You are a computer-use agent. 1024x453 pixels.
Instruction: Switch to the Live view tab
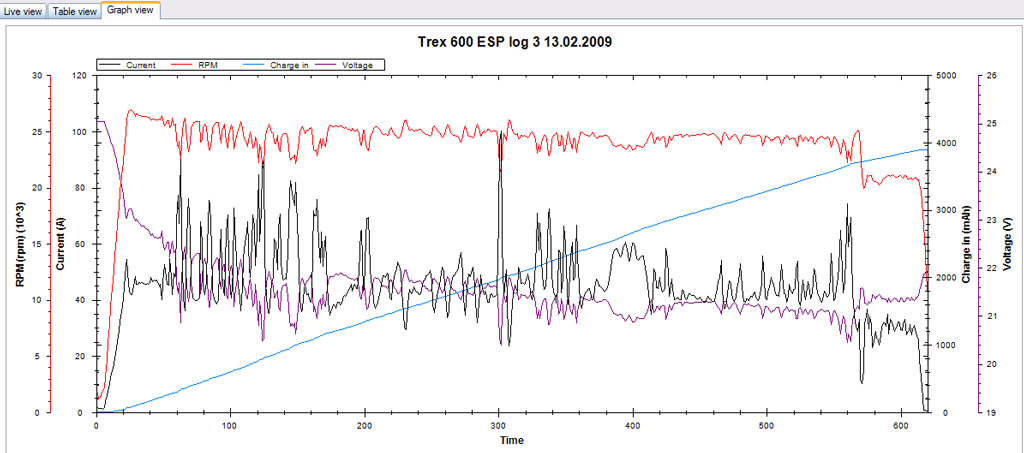click(23, 11)
